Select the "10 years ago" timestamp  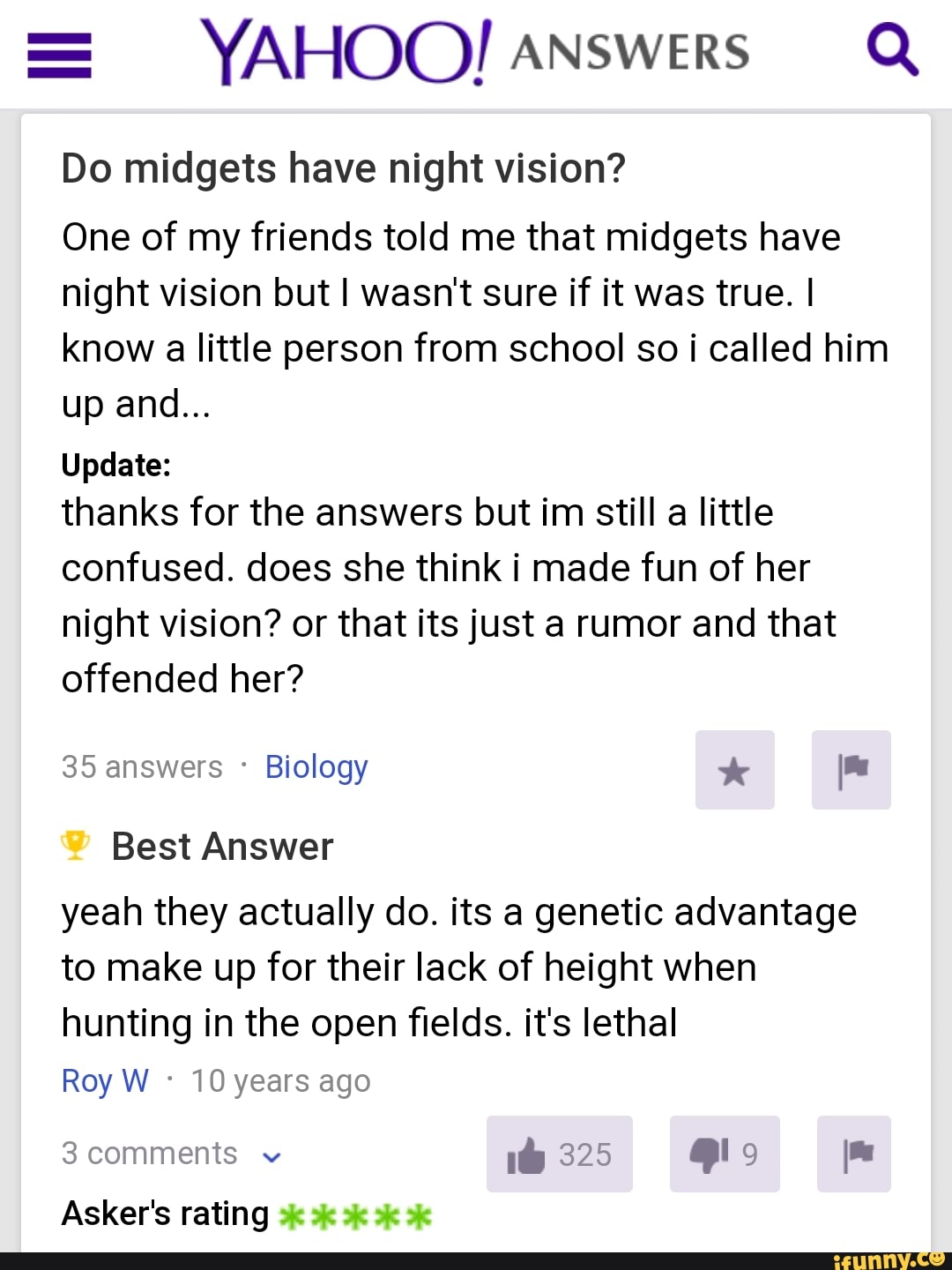point(280,1081)
